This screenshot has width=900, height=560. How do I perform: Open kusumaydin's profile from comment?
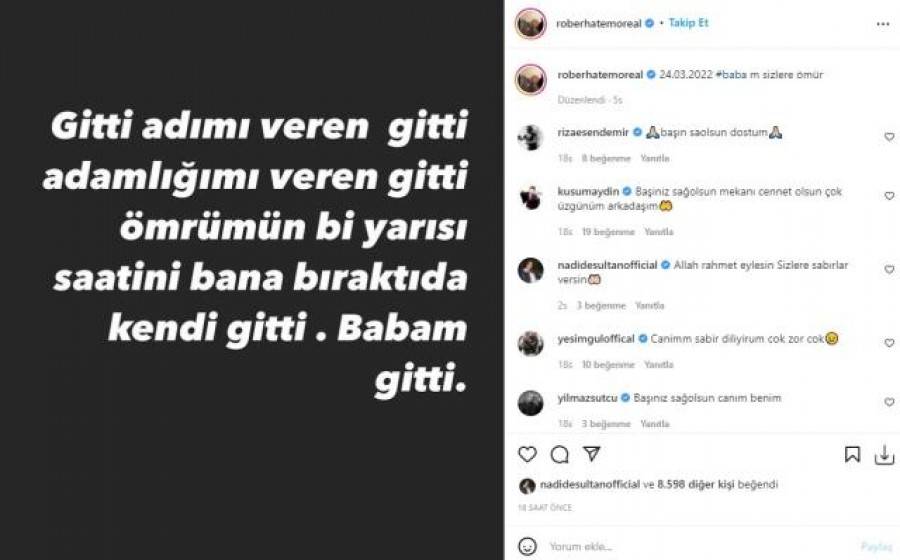[x=588, y=191]
